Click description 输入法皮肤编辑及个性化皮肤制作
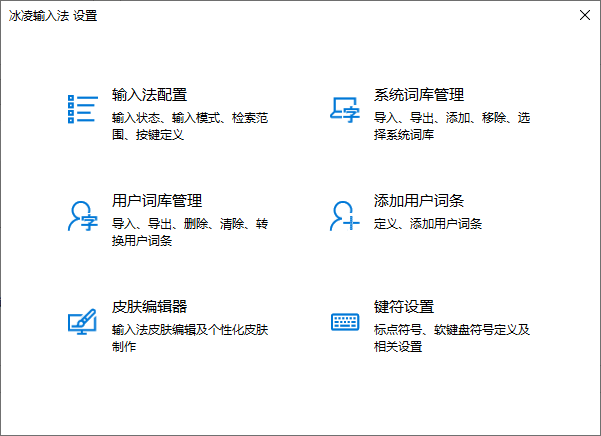This screenshot has width=601, height=436. (x=190, y=338)
